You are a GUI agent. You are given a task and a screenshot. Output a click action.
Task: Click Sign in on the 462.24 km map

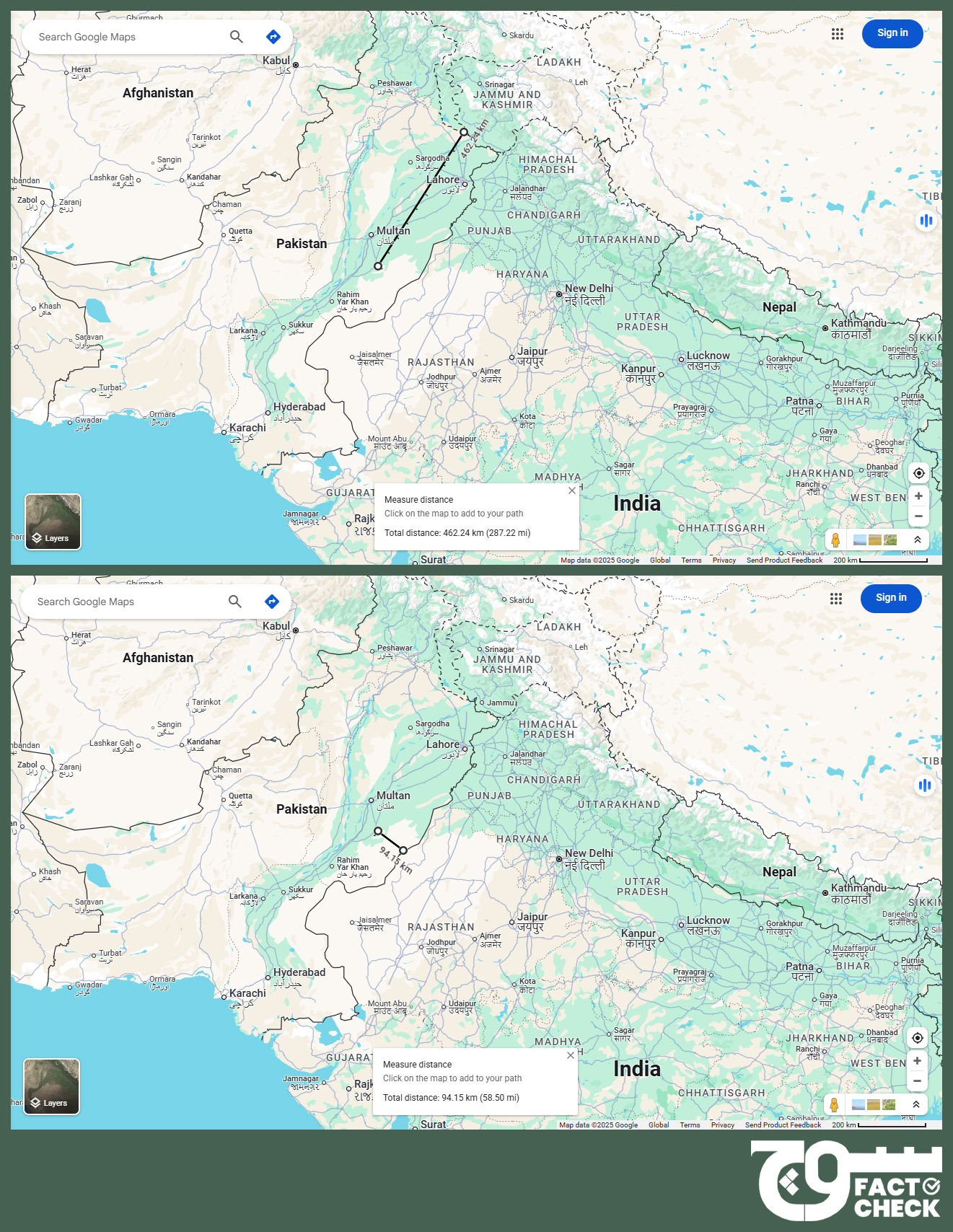892,33
